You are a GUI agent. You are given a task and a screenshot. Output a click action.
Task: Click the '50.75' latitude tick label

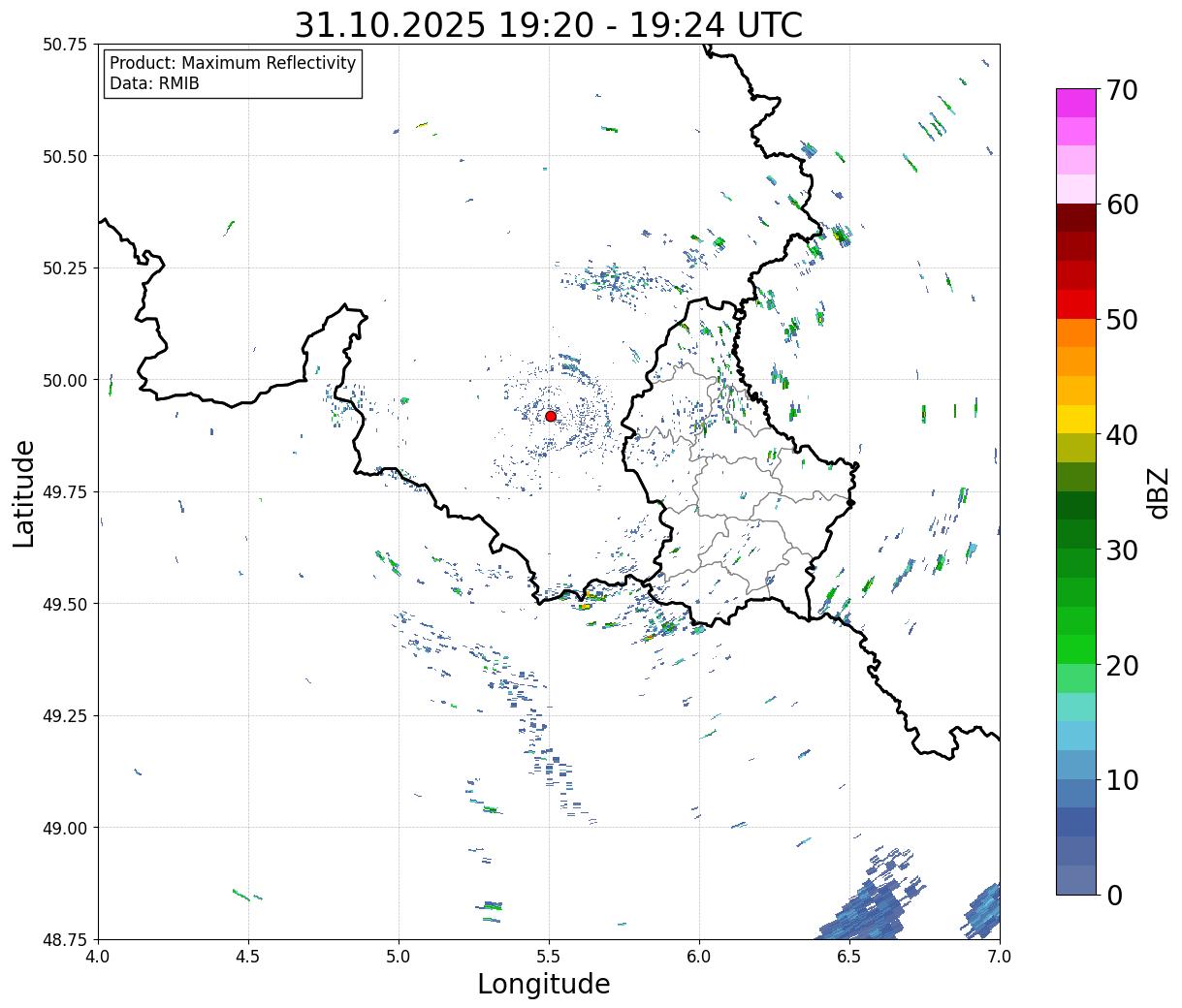(x=65, y=45)
